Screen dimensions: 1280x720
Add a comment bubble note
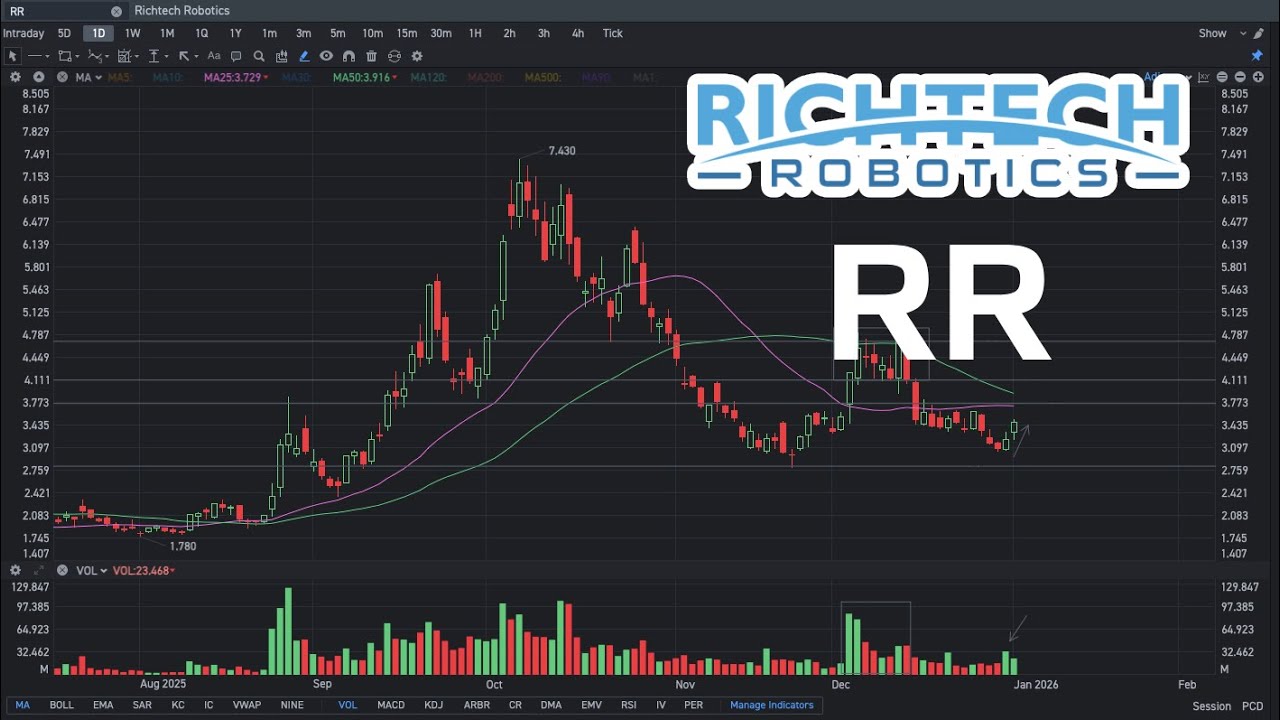pos(236,56)
